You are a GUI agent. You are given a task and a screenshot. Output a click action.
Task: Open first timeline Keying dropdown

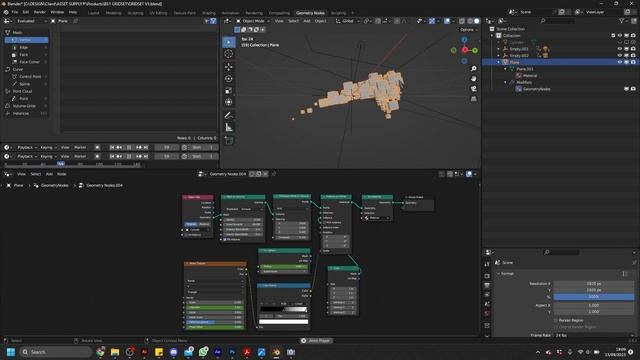pyautogui.click(x=48, y=147)
